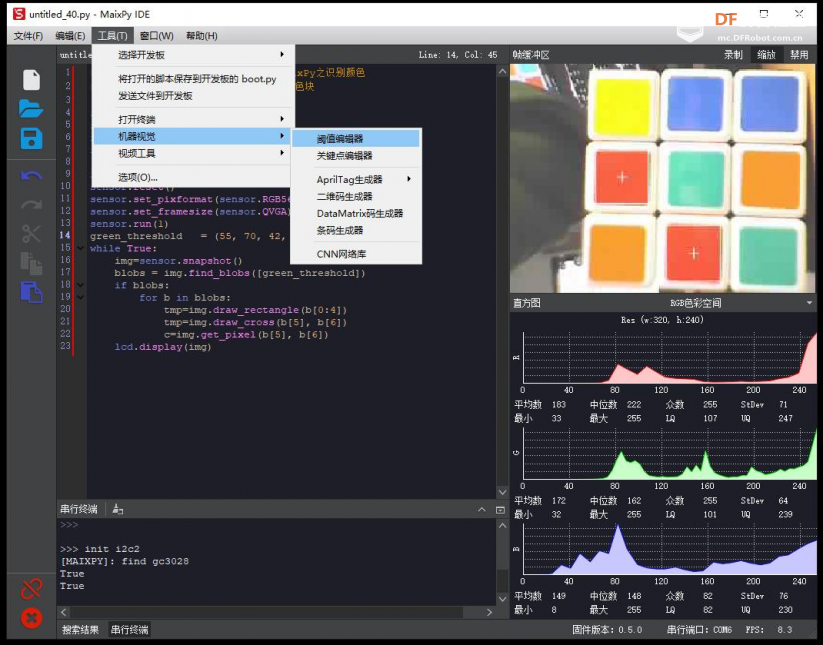Viewport: 823px width, 645px height.
Task: Expand the 打开终端 submenu
Action: [x=192, y=119]
